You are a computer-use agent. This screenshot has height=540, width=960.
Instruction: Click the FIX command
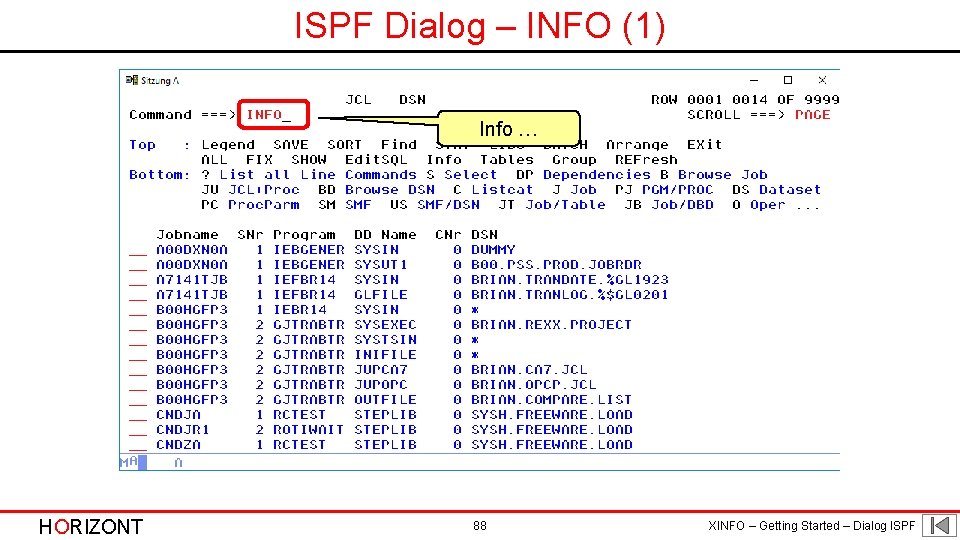tap(259, 160)
